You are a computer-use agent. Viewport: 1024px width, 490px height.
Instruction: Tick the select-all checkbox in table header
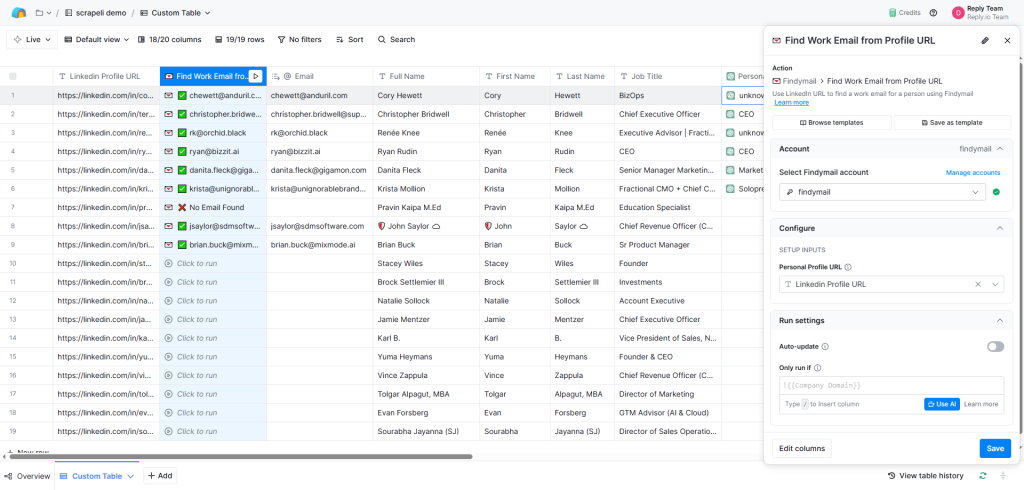13,76
